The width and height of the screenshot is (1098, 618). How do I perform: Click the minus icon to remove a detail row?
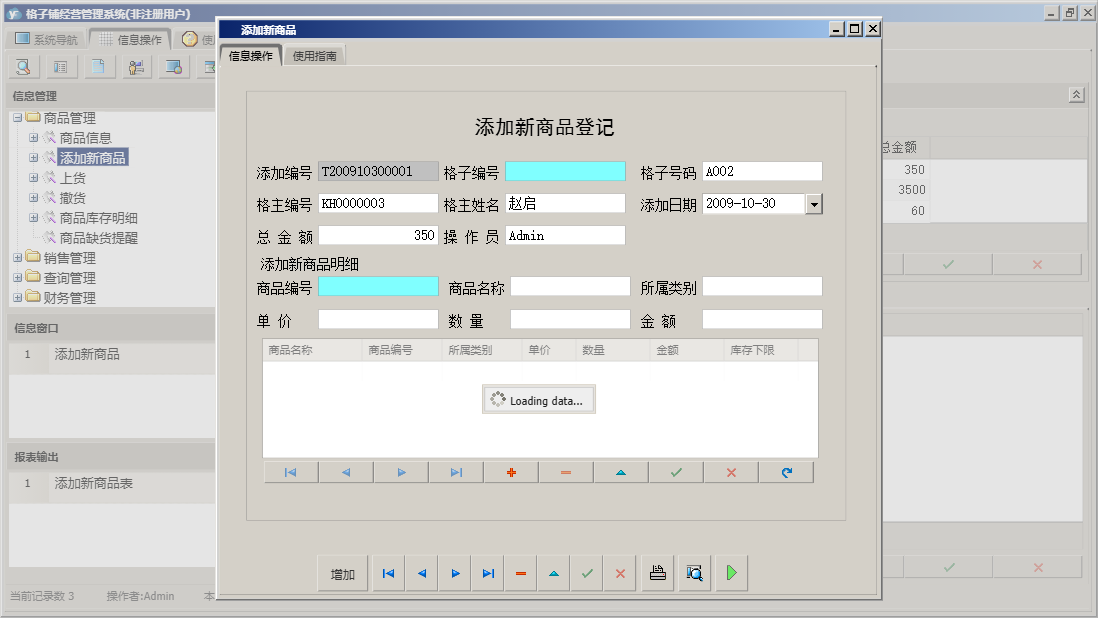(566, 471)
